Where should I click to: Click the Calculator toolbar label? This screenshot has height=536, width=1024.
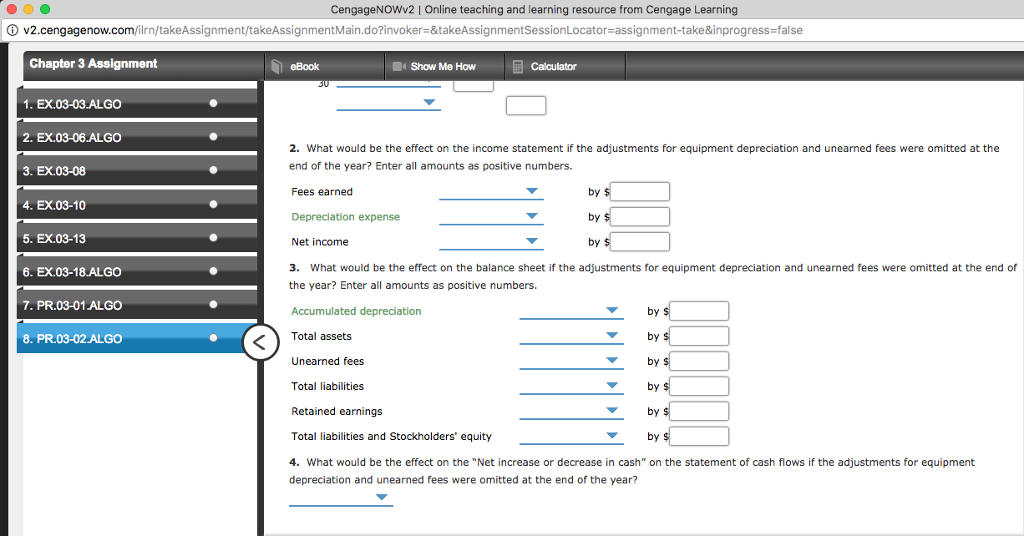coord(554,67)
